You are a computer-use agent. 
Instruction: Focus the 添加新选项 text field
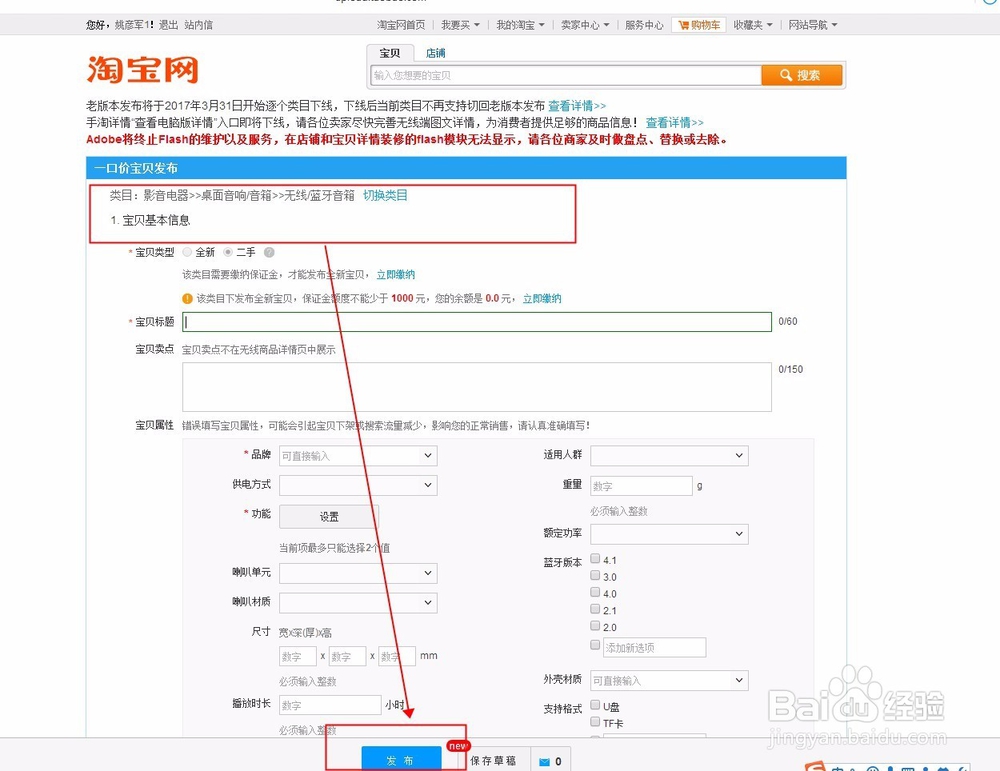[654, 647]
